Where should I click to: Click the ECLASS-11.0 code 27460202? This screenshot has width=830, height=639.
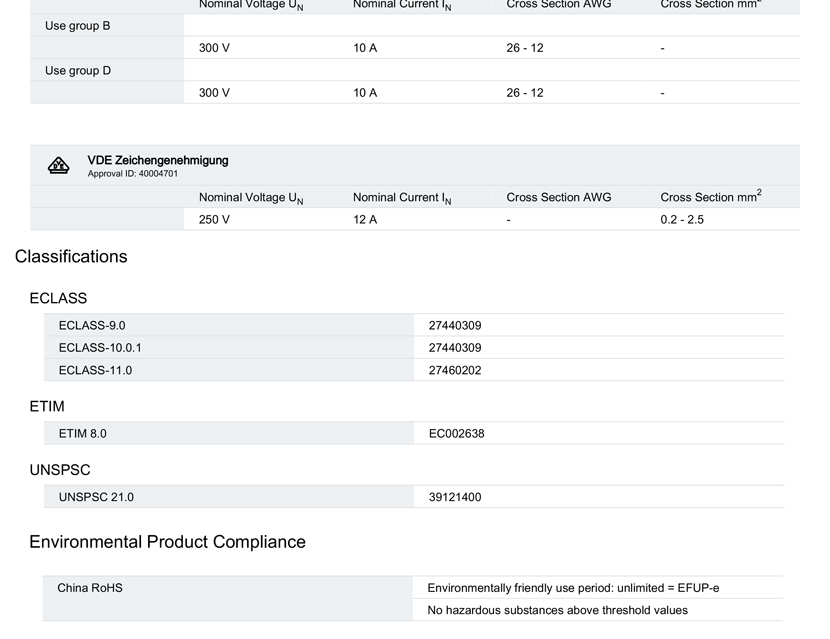455,370
